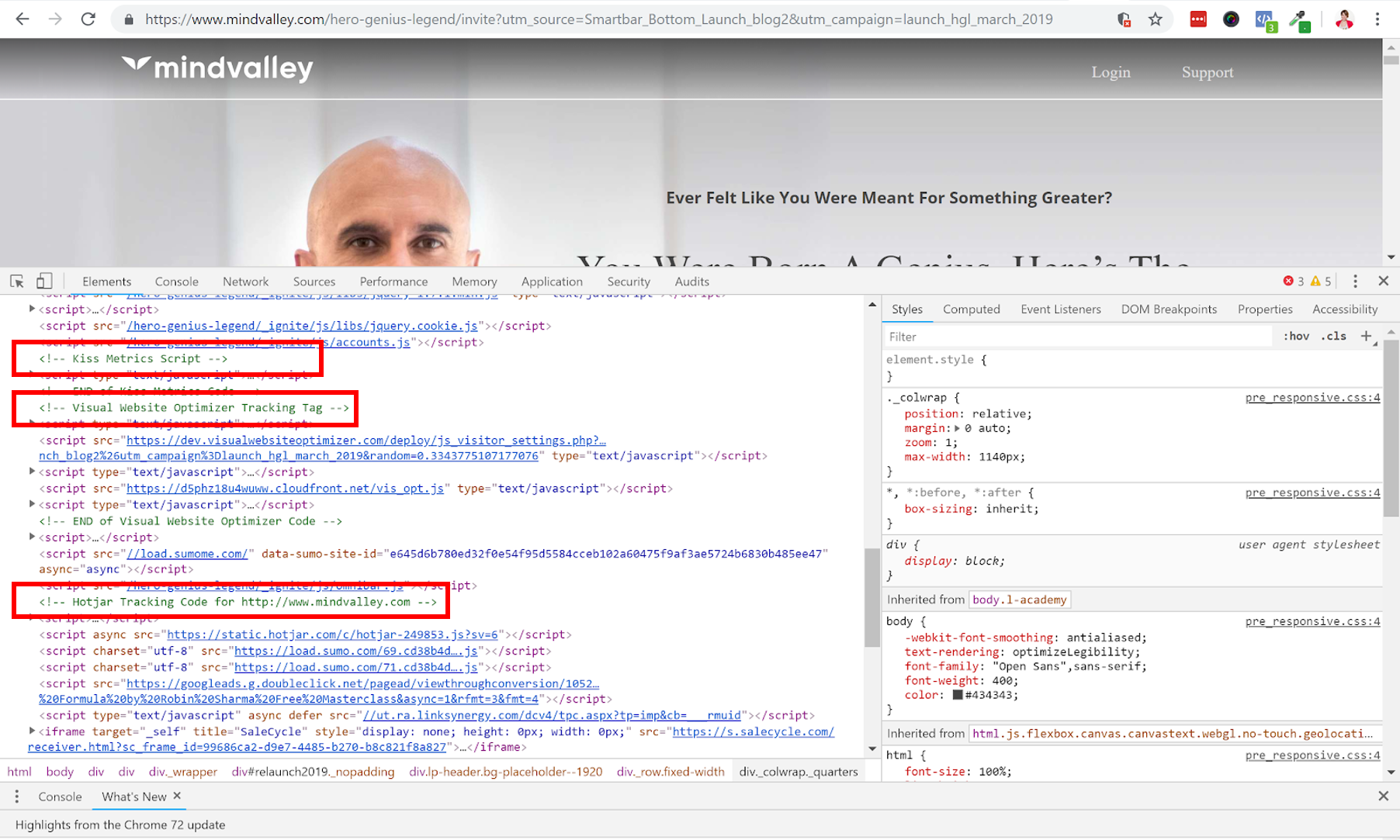
Task: Activate the DevTools inspect element picker
Action: pos(17,282)
